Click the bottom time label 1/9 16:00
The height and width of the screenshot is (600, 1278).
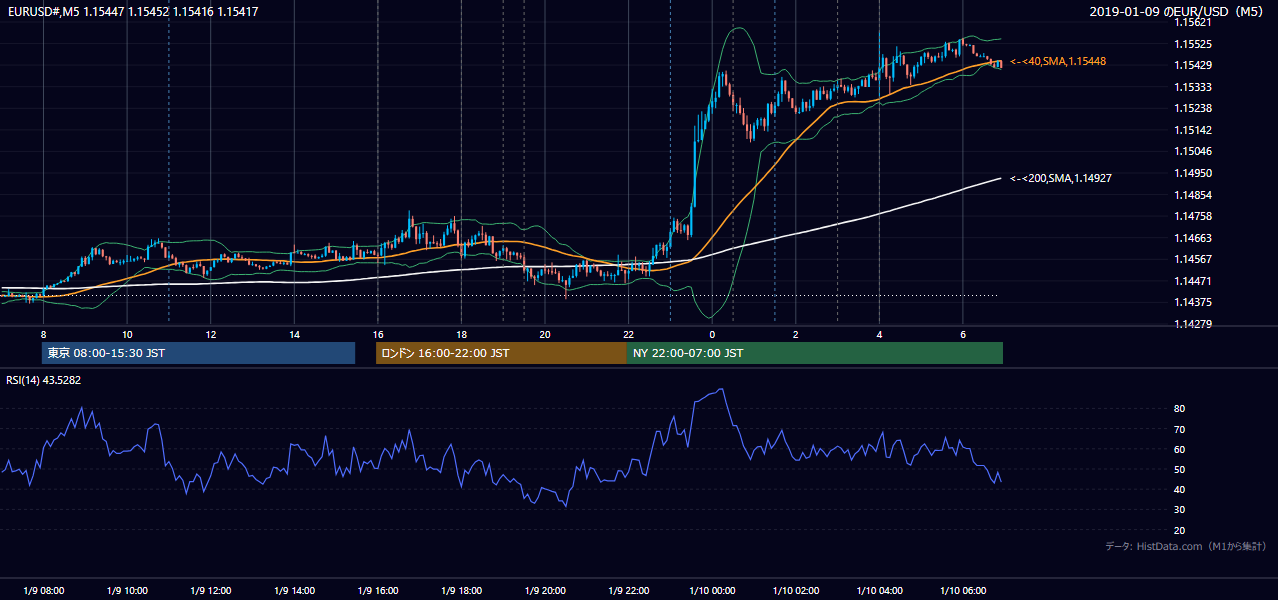(377, 591)
